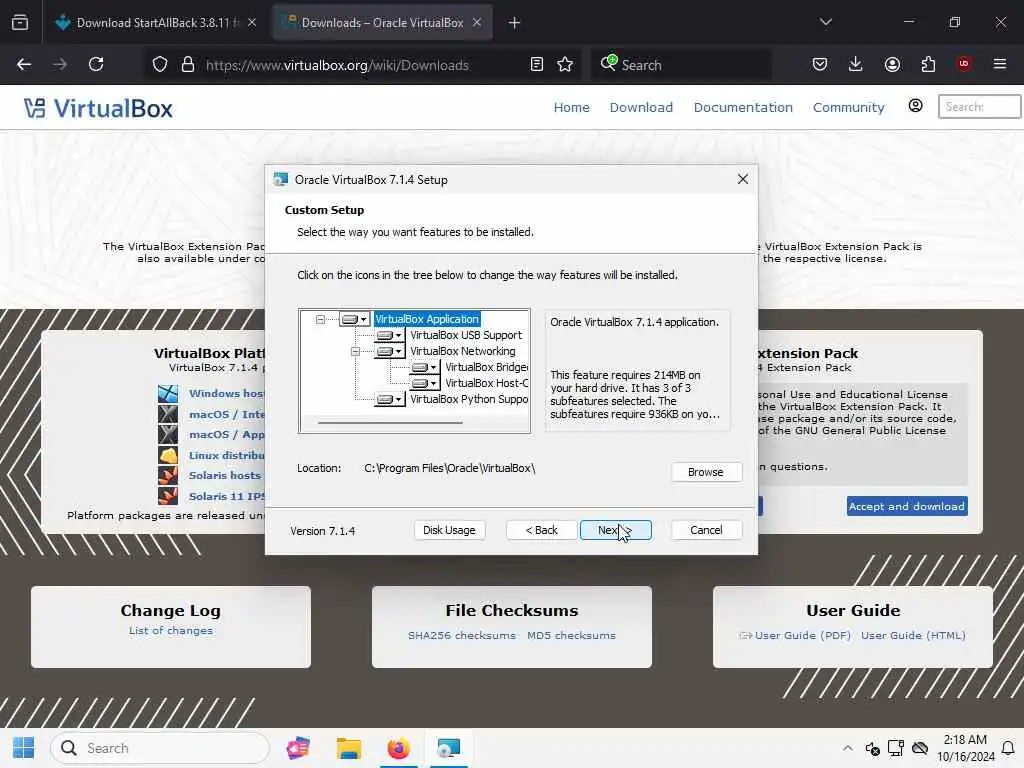Open VirtualBox Networking feature dropdown
The image size is (1024, 768).
(389, 351)
